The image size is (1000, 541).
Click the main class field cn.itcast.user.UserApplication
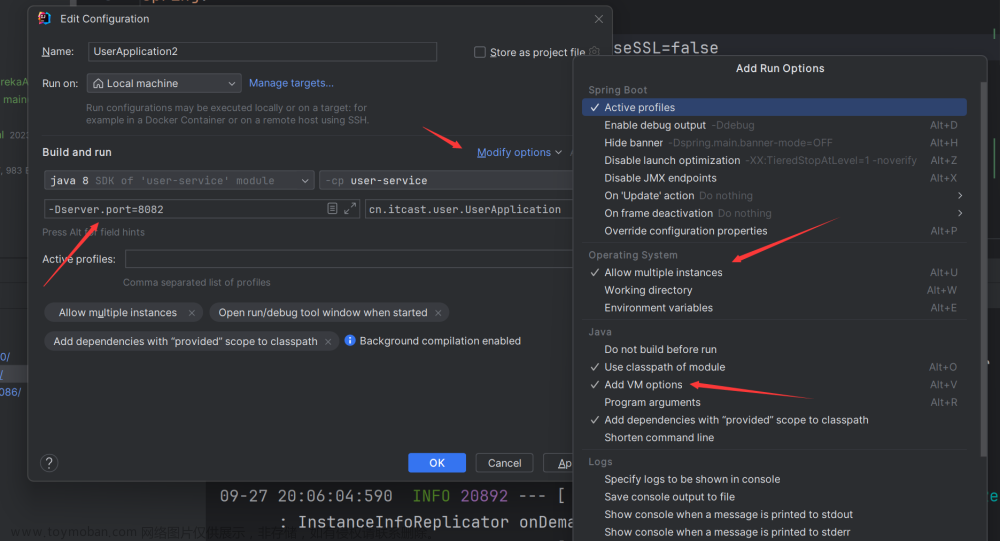(x=469, y=209)
